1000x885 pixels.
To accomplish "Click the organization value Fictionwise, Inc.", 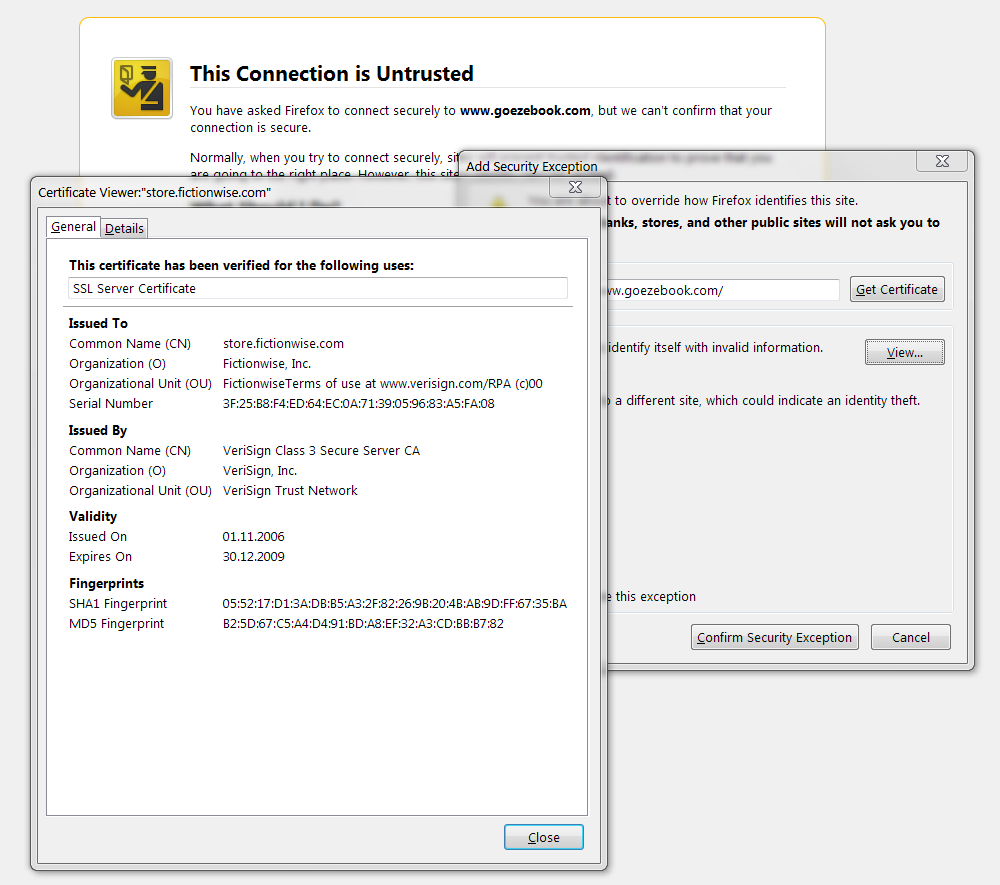I will 267,363.
